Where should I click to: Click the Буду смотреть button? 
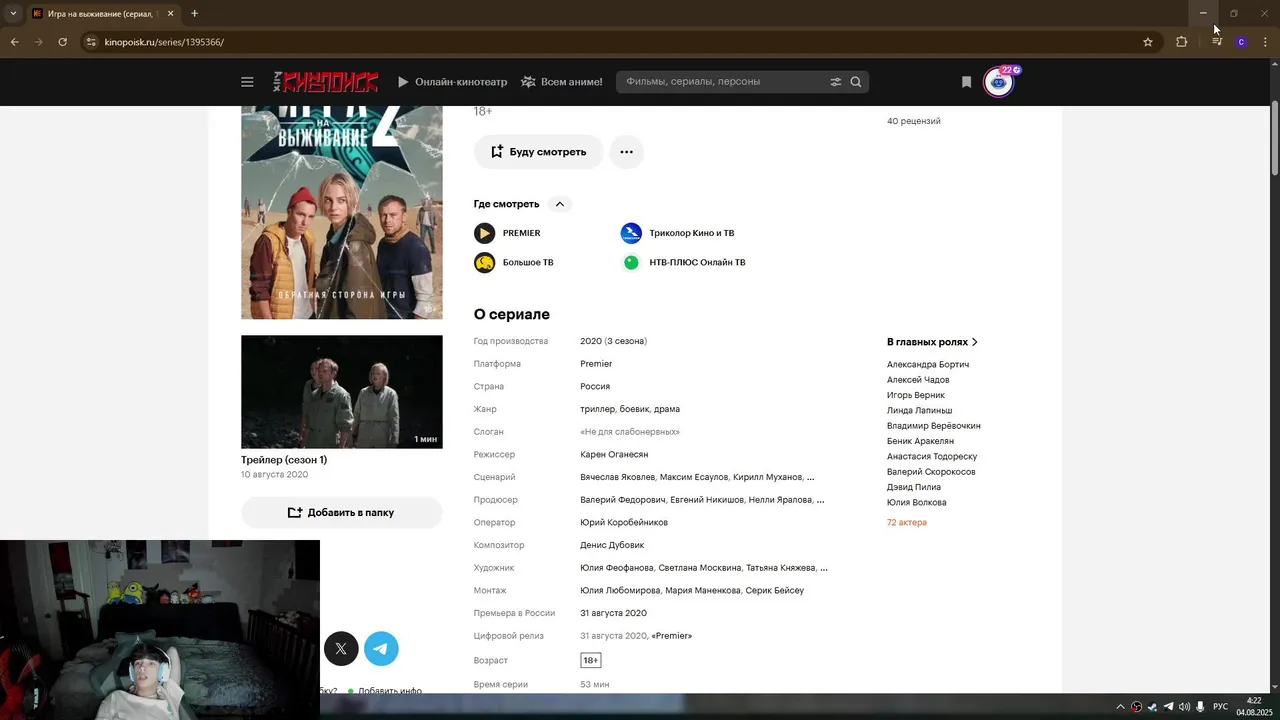(x=539, y=152)
